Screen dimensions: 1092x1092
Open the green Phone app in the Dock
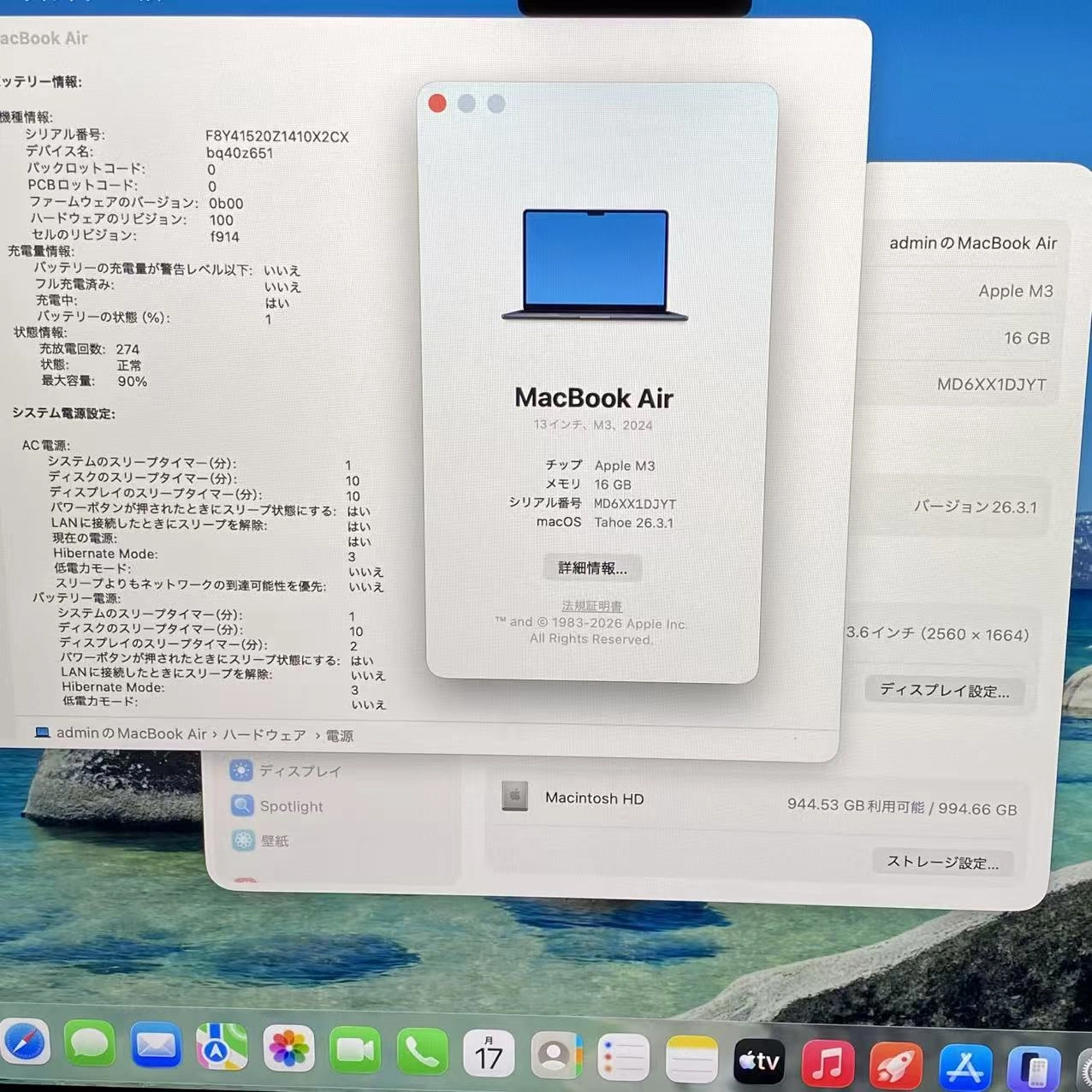422,1053
